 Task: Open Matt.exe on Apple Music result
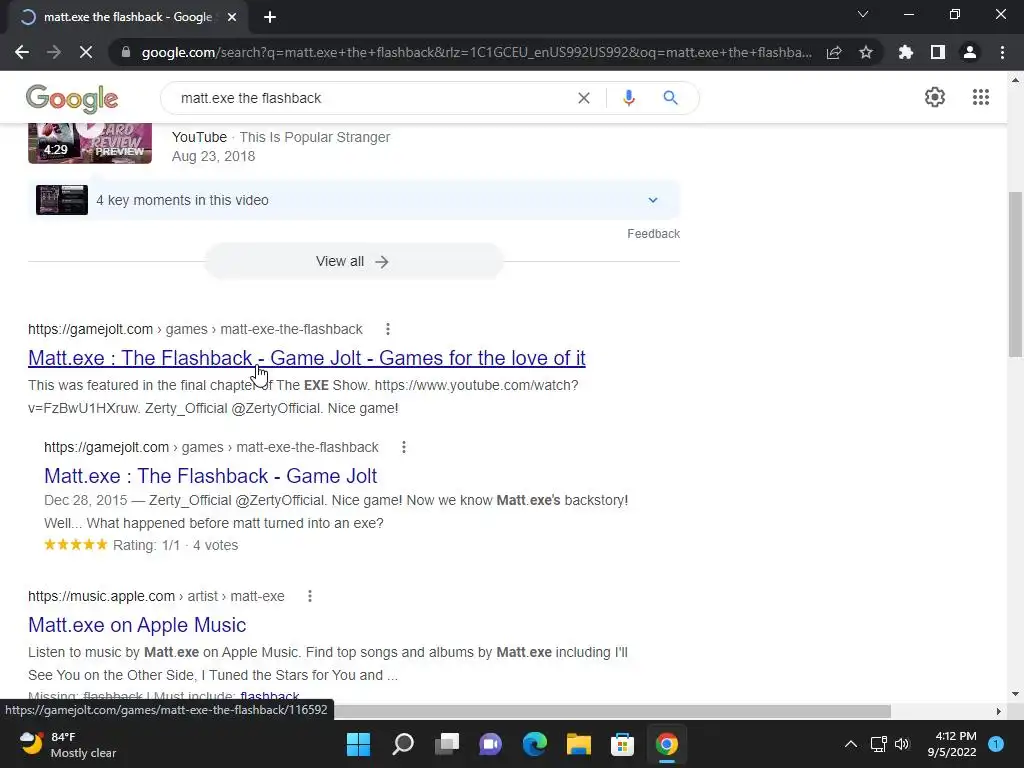point(137,625)
